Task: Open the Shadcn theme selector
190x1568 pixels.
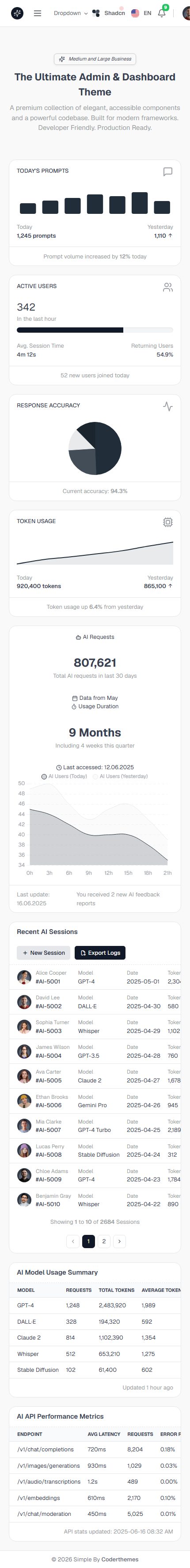Action: tap(108, 13)
